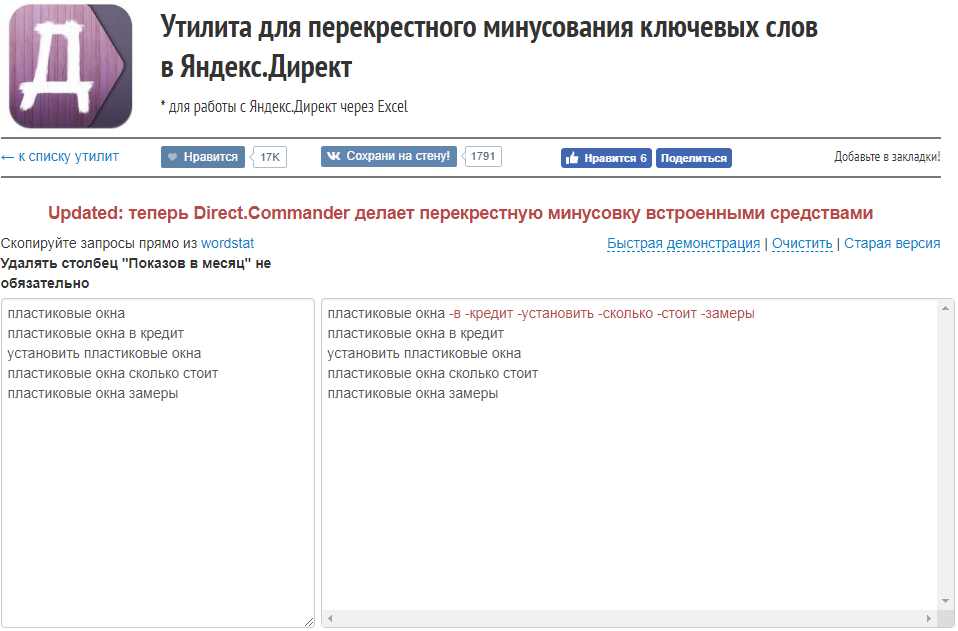Open the wordstat link
958x631 pixels.
click(x=227, y=243)
